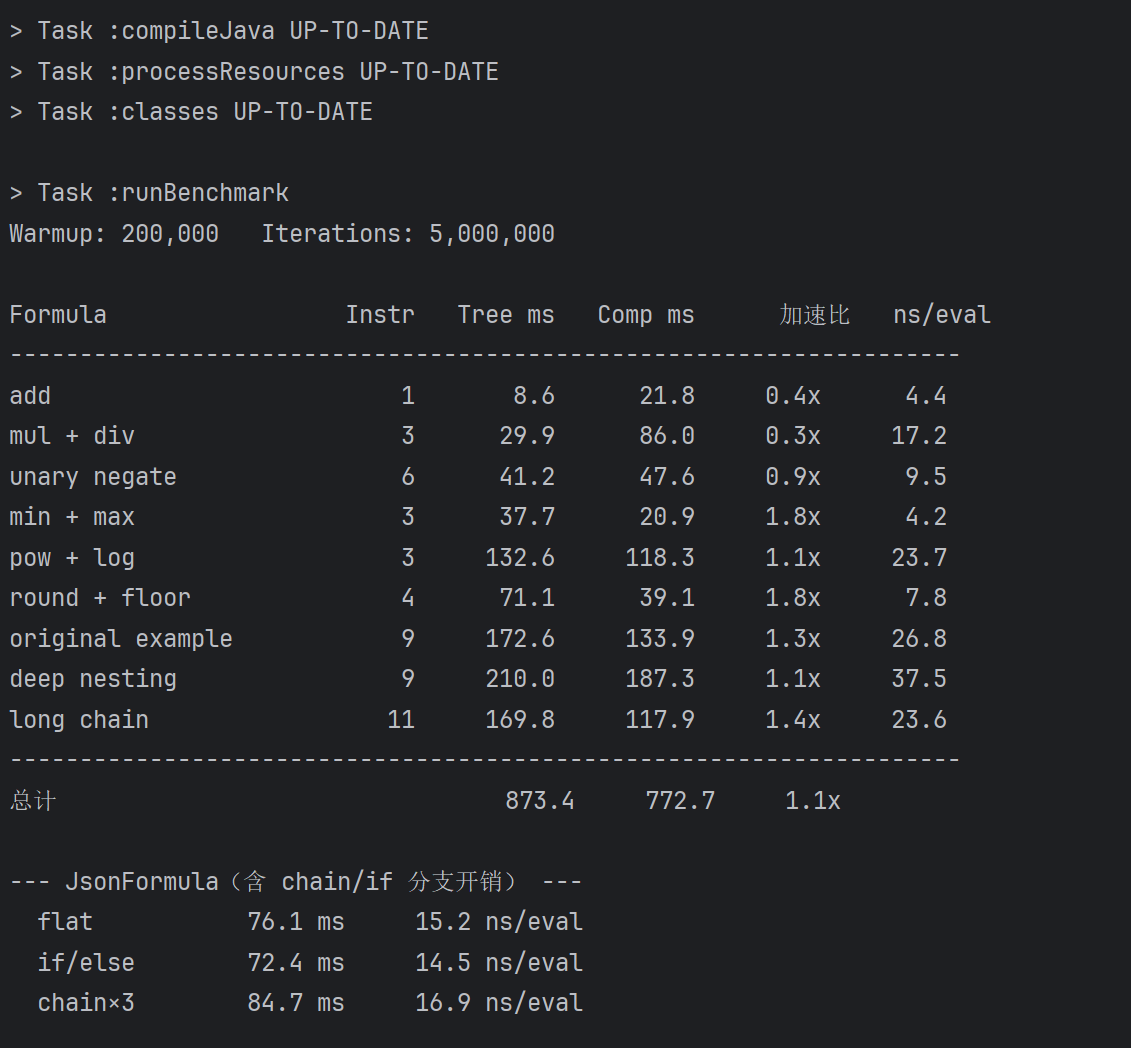Click the 'ns/eval' column header
The width and height of the screenshot is (1131, 1048).
pyautogui.click(x=942, y=315)
